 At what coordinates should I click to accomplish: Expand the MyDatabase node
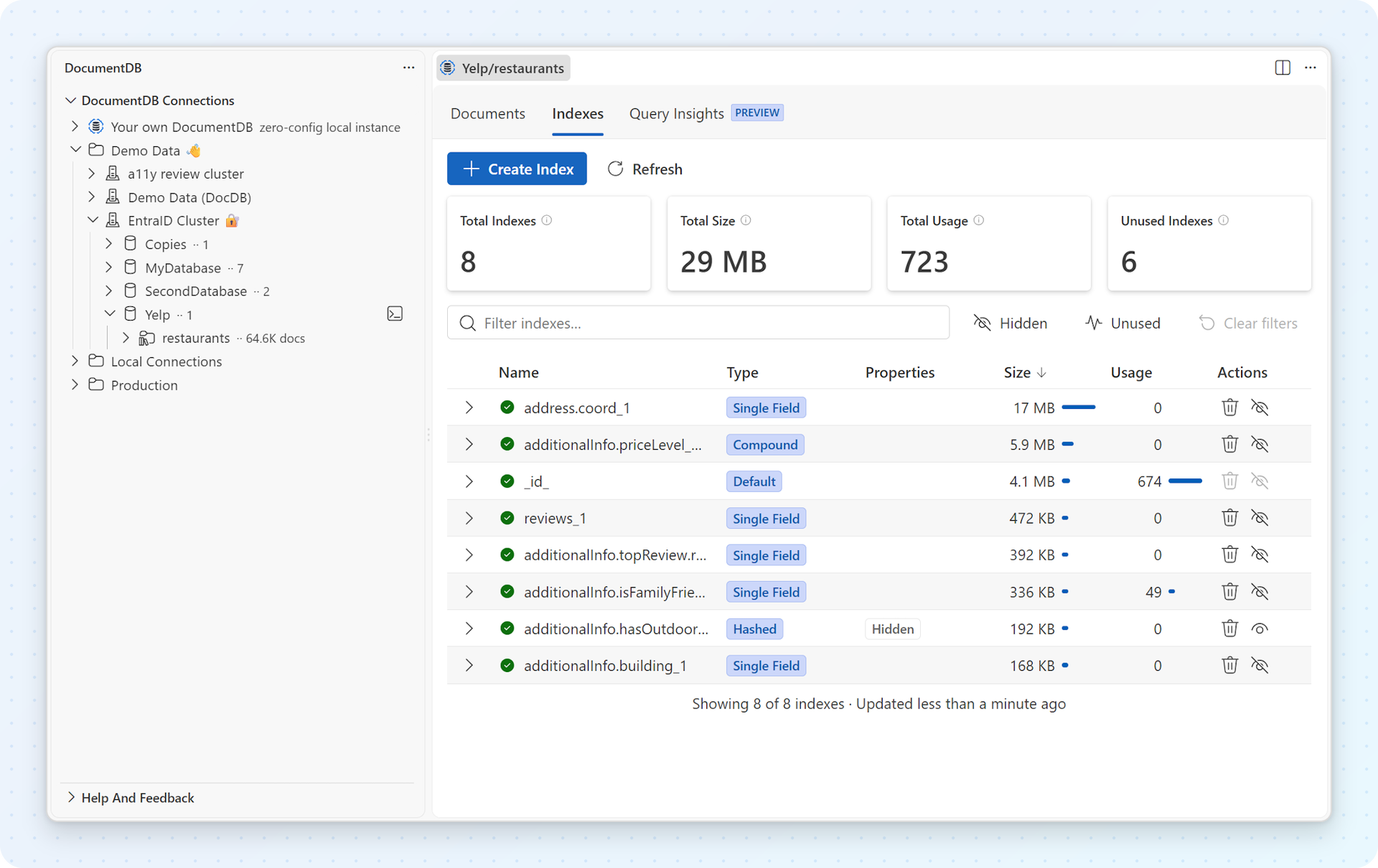(x=109, y=268)
